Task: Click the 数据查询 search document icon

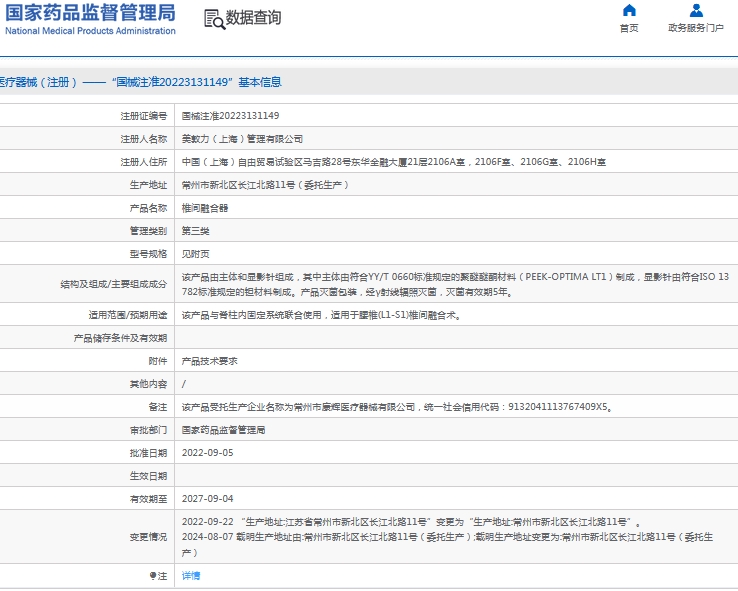Action: tap(214, 19)
